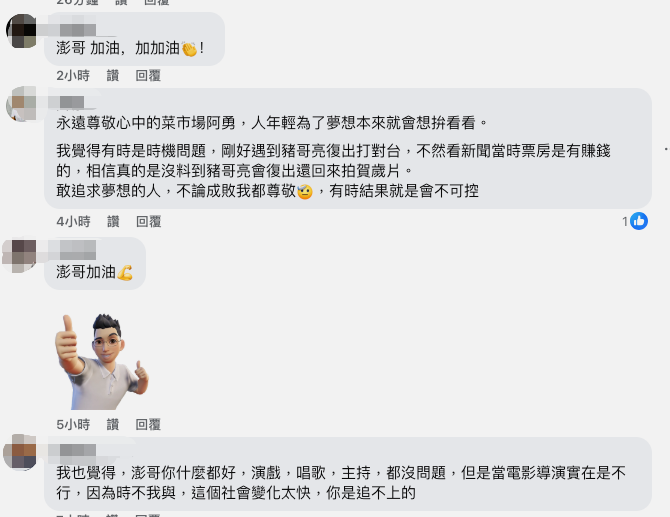
Task: Click blurred commenter name above 澎哥 加油,加加油
Action: (x=77, y=30)
